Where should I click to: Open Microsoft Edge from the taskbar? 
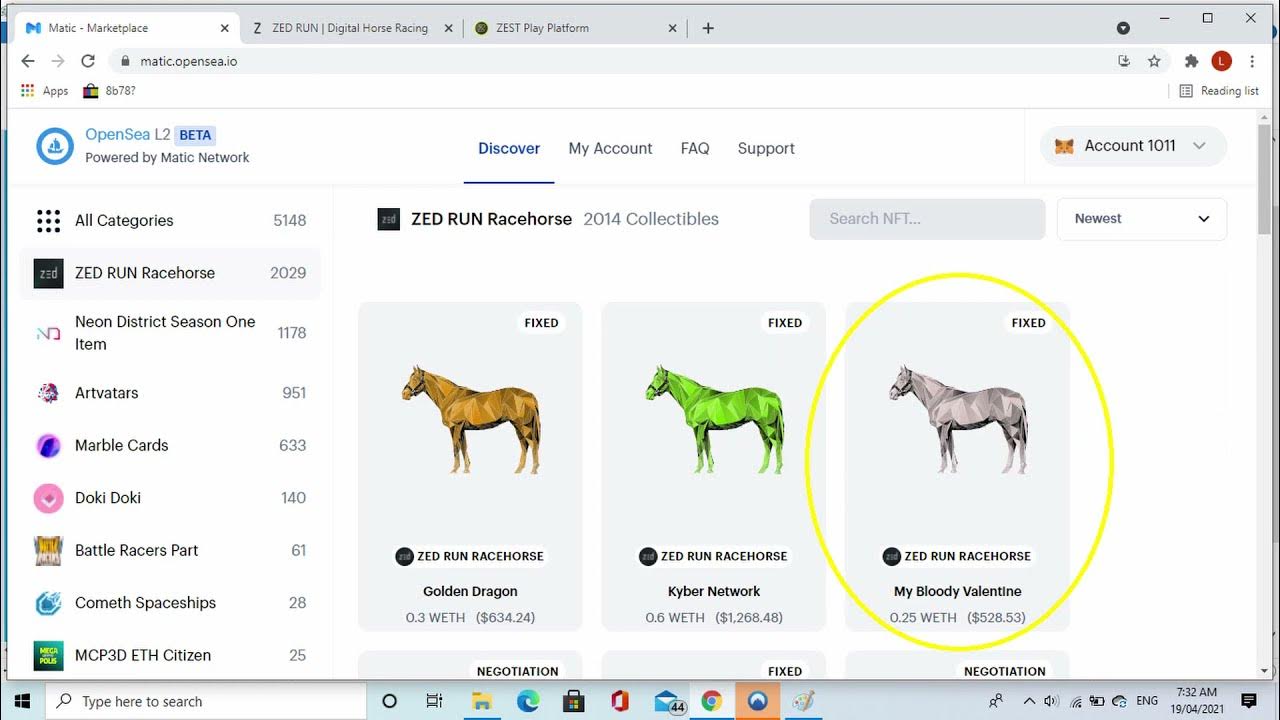(528, 701)
